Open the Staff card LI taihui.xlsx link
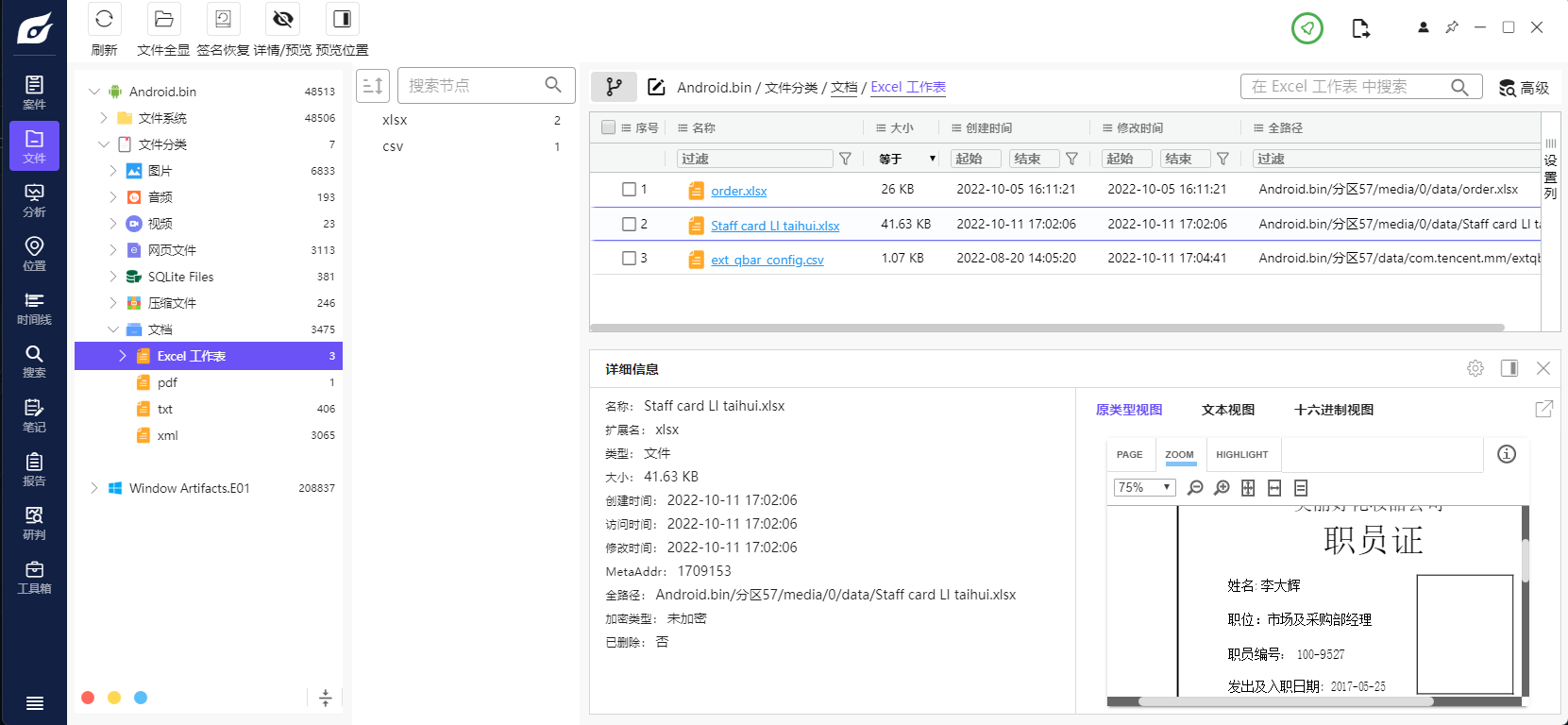The width and height of the screenshot is (1568, 725). (775, 226)
